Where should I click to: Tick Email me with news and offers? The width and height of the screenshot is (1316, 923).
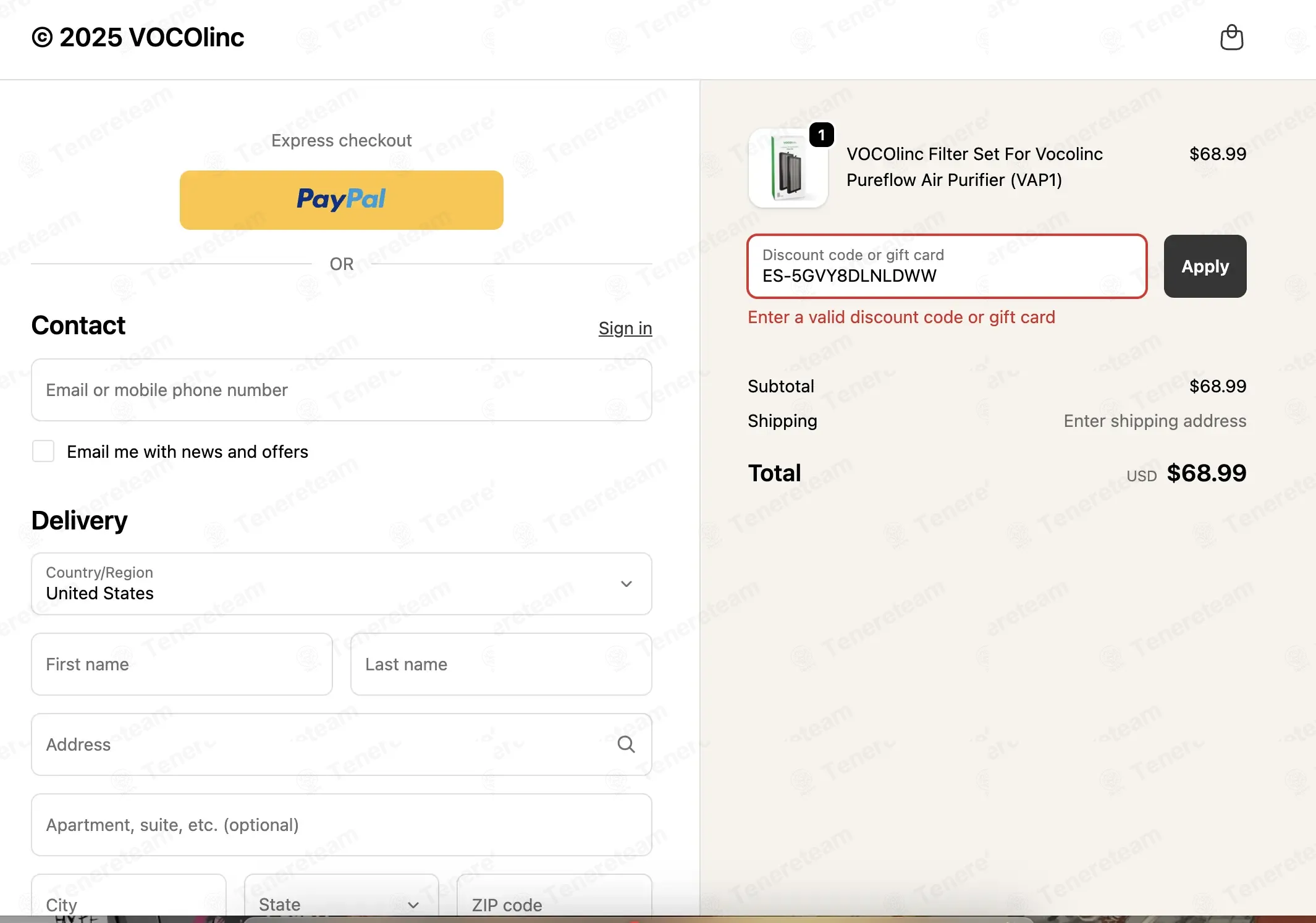(43, 451)
